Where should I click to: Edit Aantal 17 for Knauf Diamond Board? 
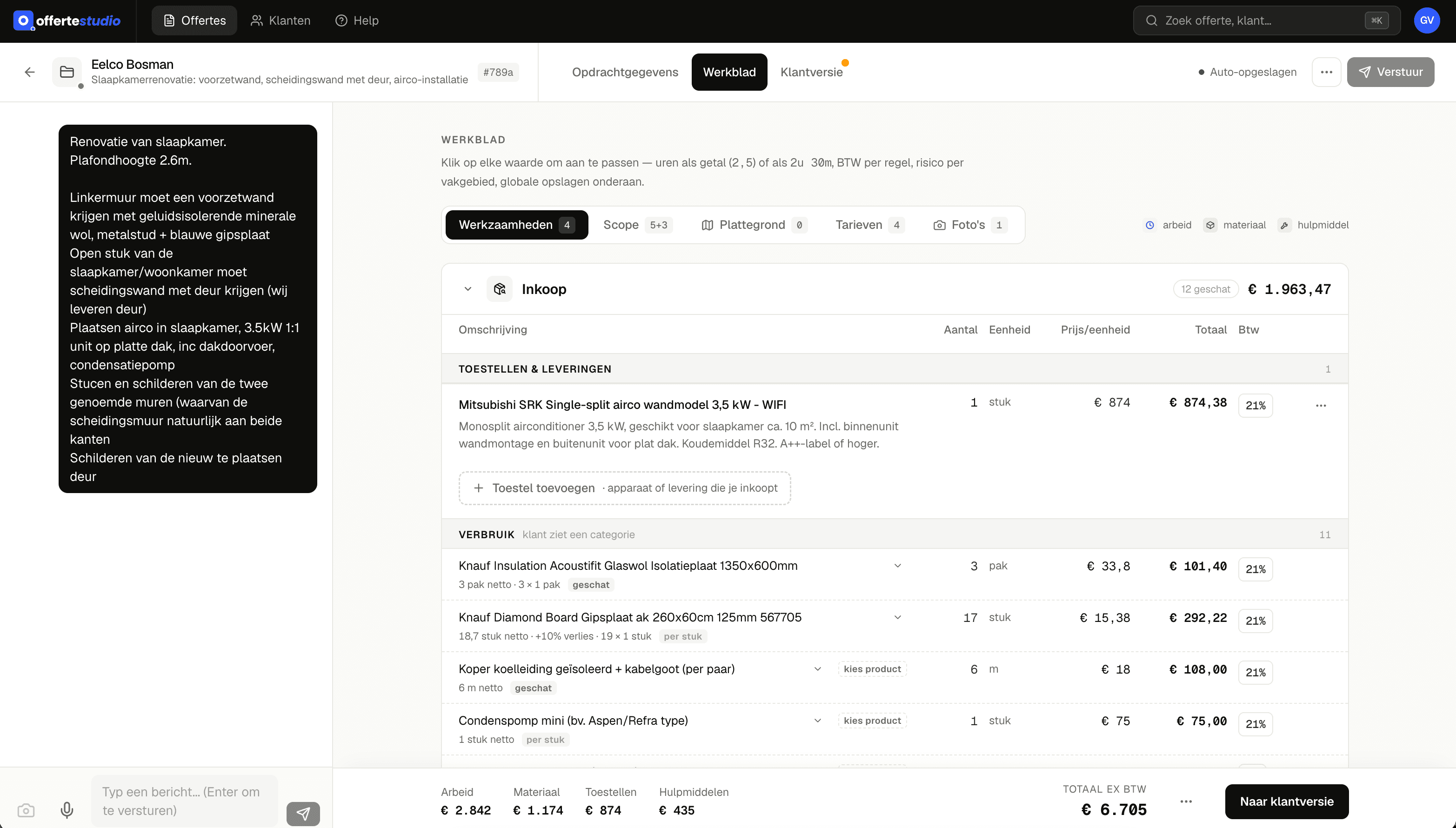(x=970, y=618)
